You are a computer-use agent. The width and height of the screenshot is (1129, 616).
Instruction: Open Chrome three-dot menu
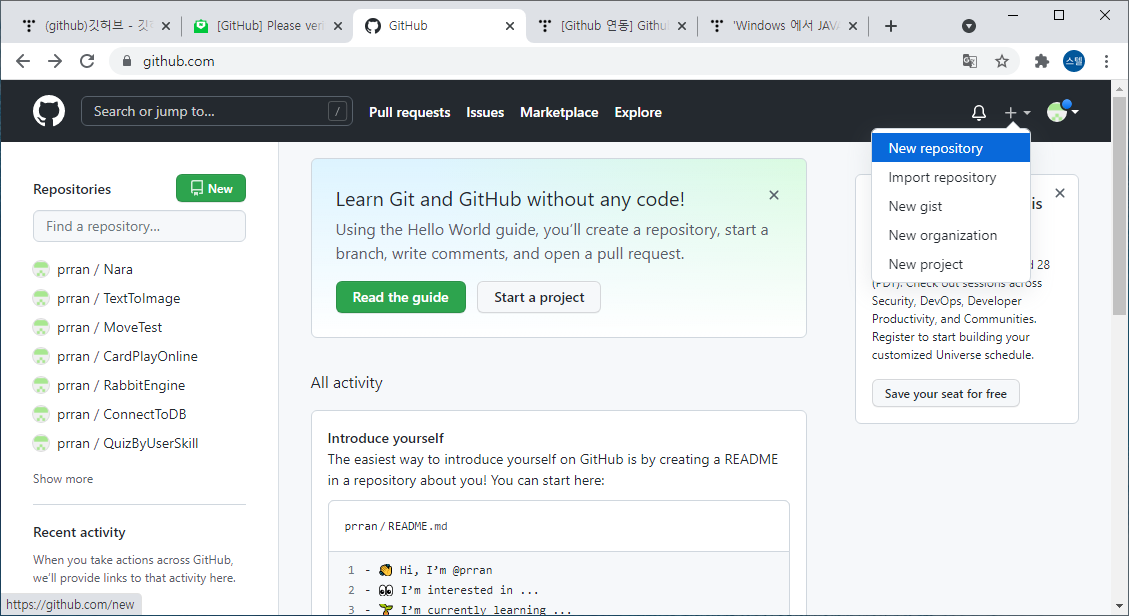(1107, 61)
